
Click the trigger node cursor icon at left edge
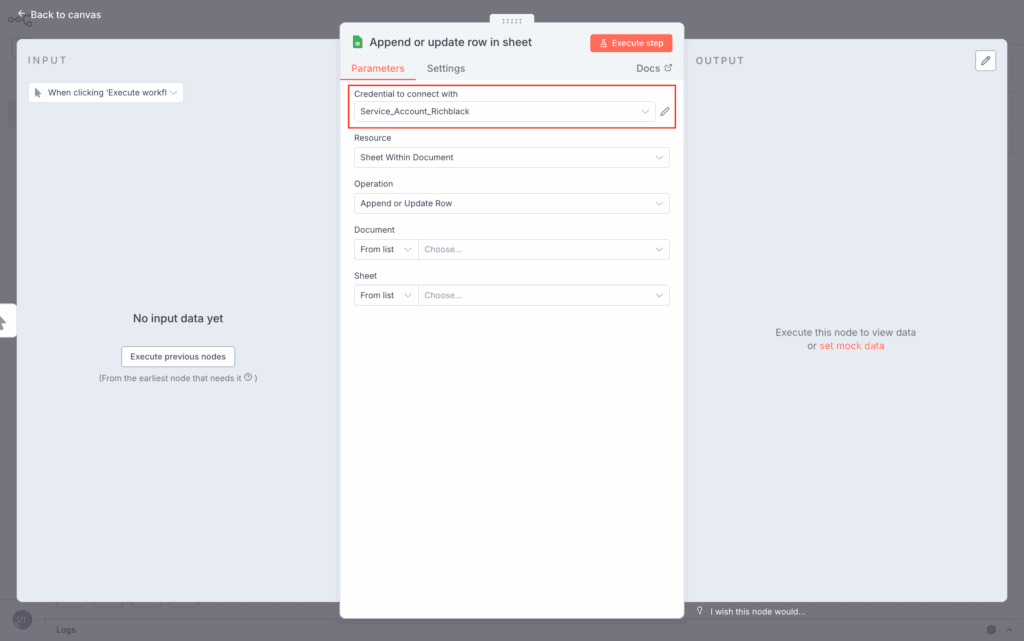3,321
